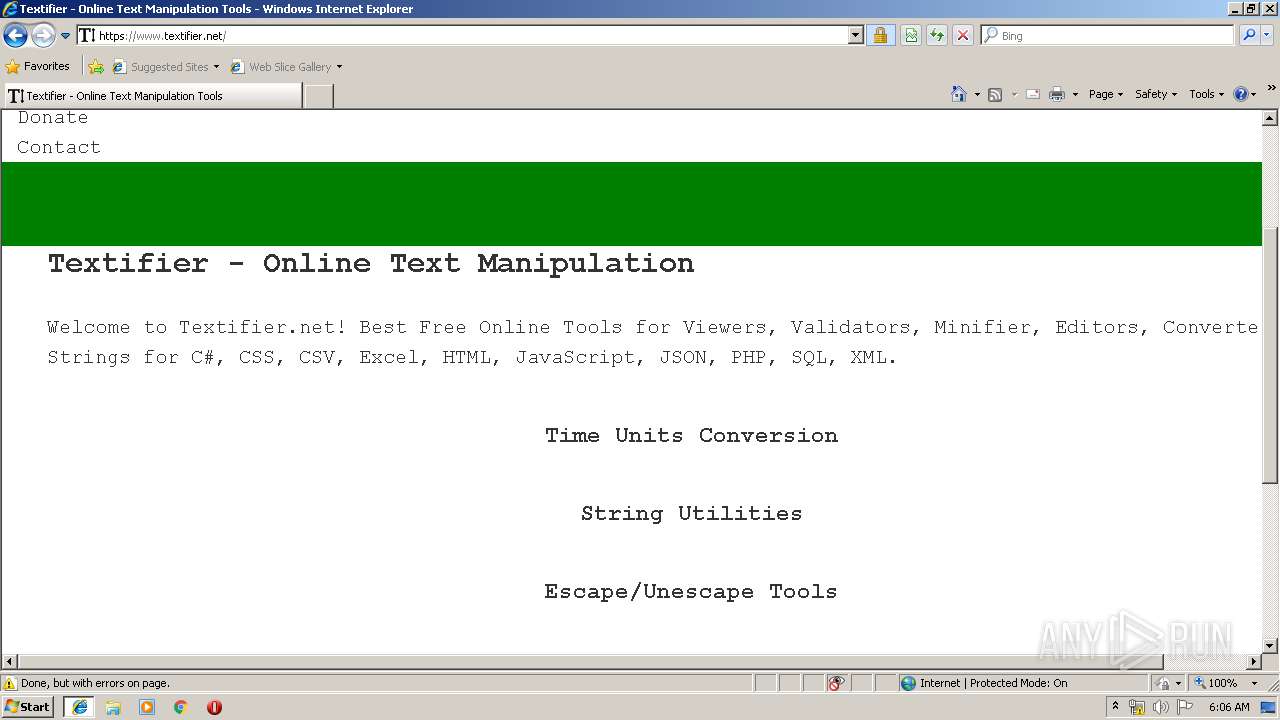This screenshot has width=1280, height=720.
Task: Expand the Print options dropdown arrow
Action: pos(1075,94)
